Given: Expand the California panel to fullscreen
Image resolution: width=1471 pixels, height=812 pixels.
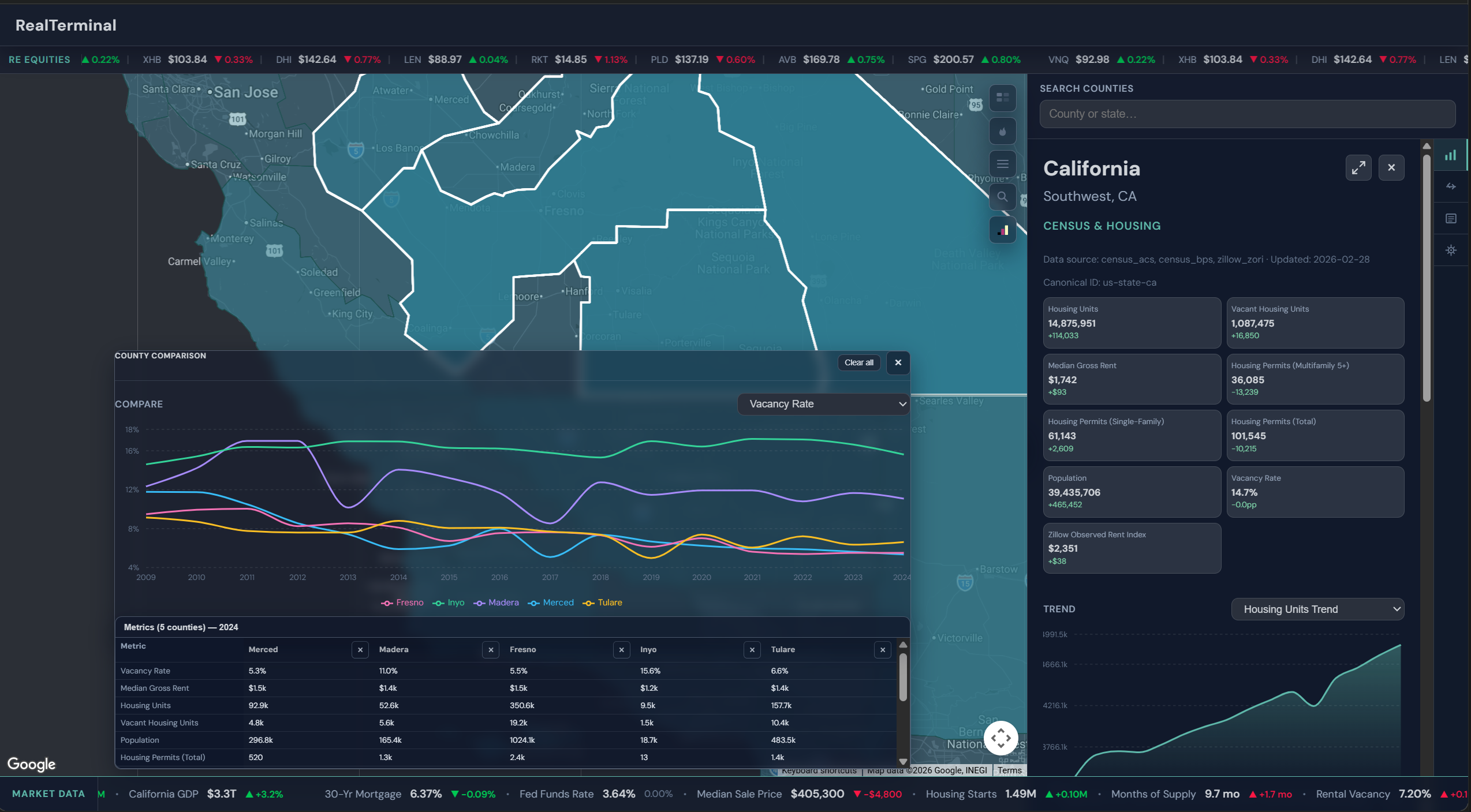Looking at the screenshot, I should (x=1358, y=168).
